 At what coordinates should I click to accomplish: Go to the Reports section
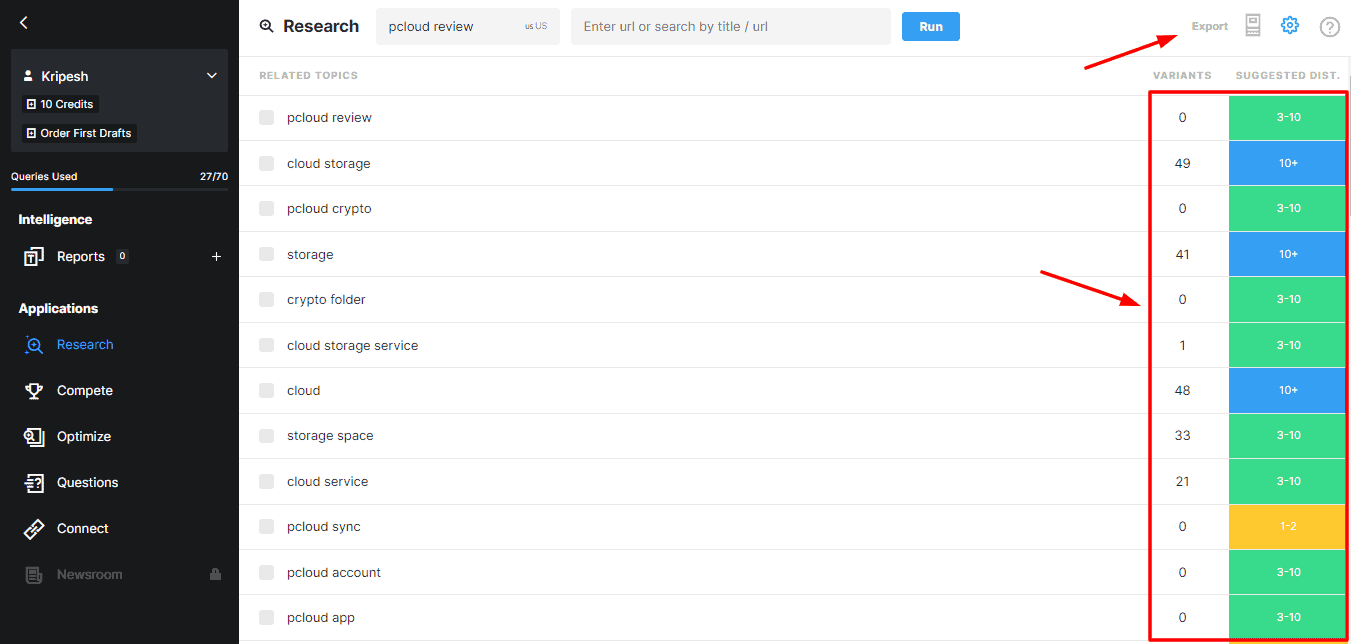coord(80,257)
